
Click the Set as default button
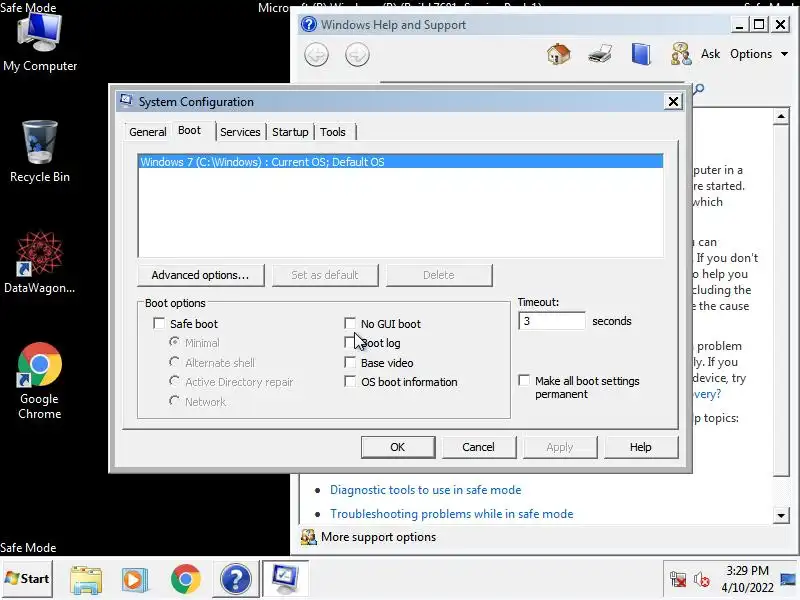[x=325, y=275]
